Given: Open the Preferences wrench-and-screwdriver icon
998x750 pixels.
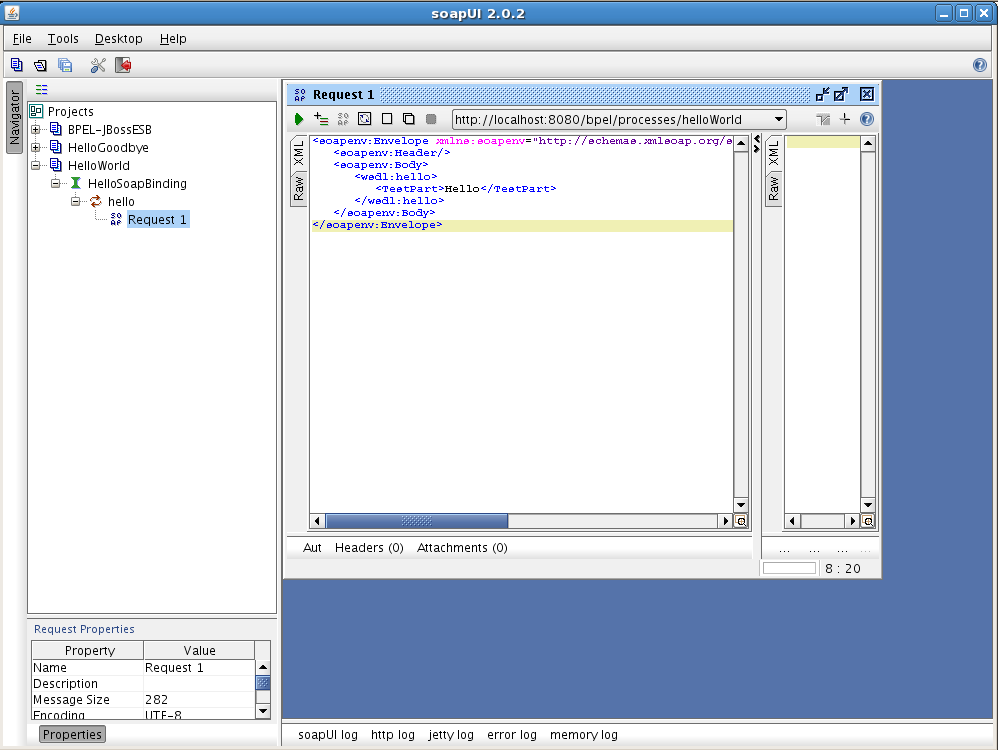Looking at the screenshot, I should point(98,65).
